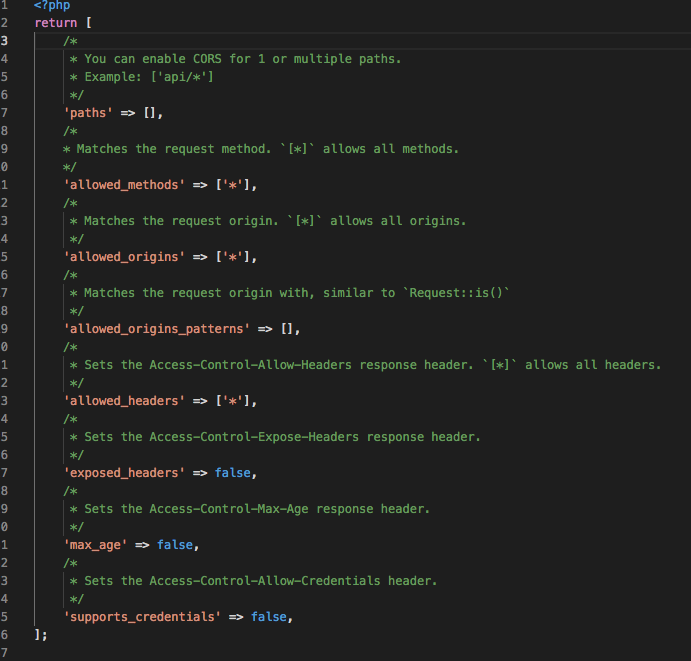Viewport: 691px width, 661px height.
Task: Click the comment 'You can enable CORS for 1 or multiple paths.'
Action: (x=243, y=59)
